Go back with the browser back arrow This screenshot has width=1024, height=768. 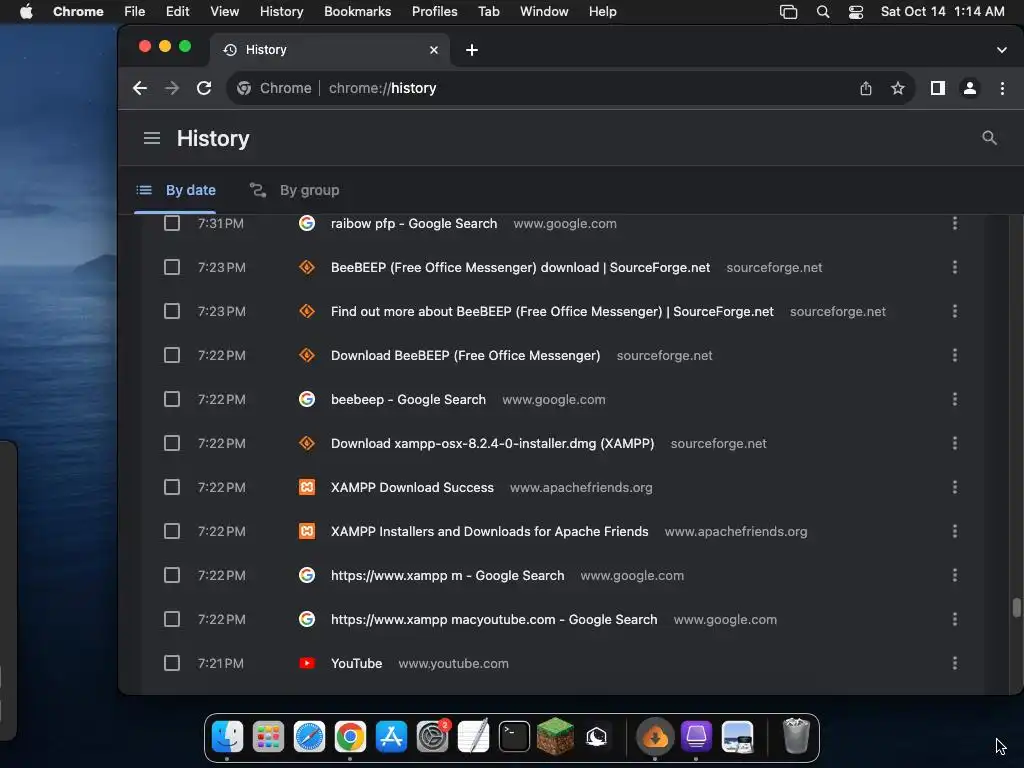[140, 88]
